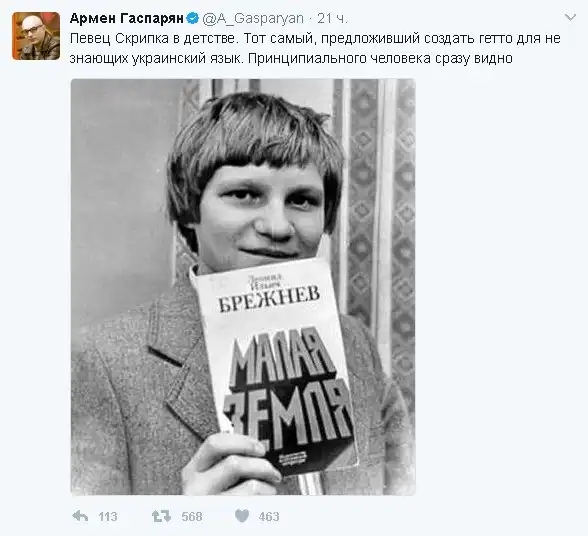Click the likes count 463
Screen dimensions: 588x536
click(269, 517)
